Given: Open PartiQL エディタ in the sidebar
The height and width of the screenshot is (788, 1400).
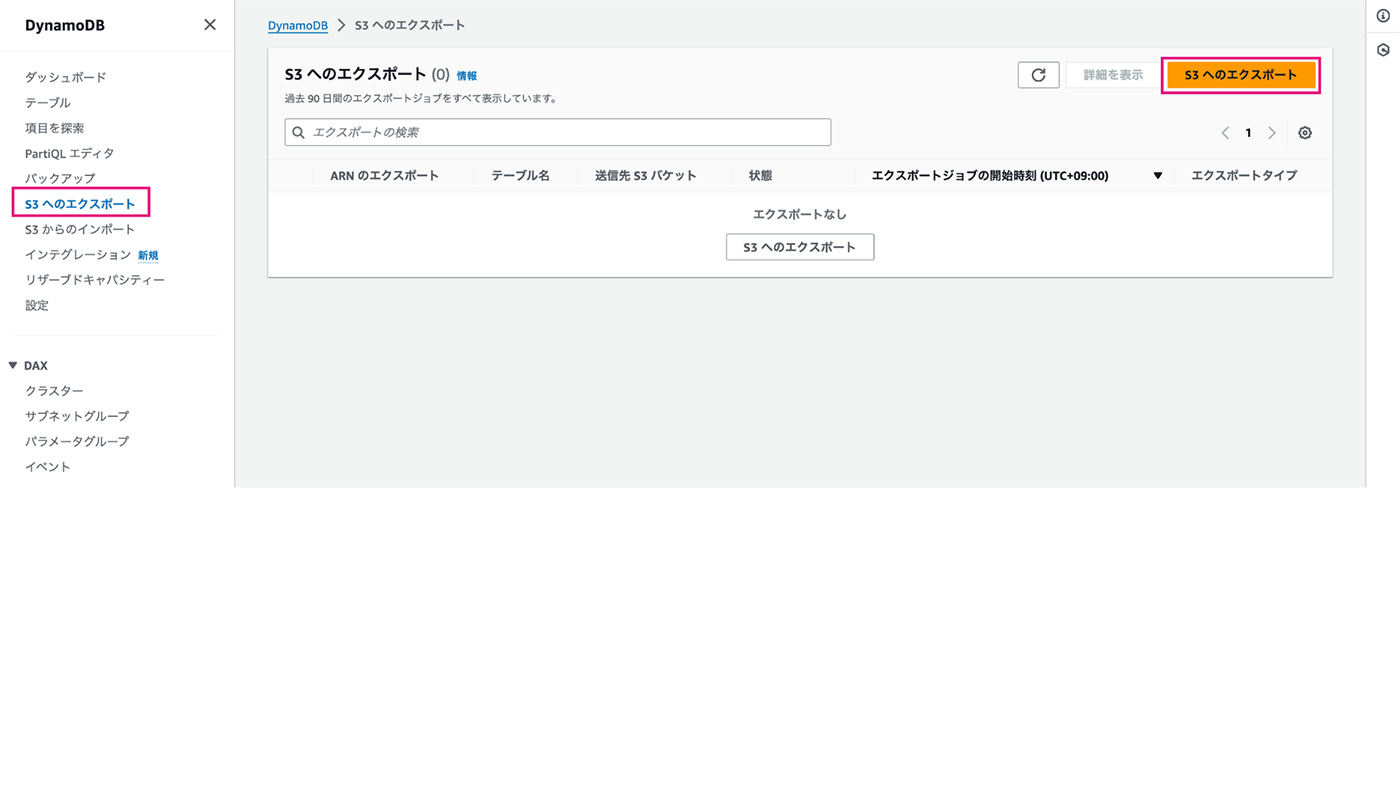Looking at the screenshot, I should click(x=70, y=153).
